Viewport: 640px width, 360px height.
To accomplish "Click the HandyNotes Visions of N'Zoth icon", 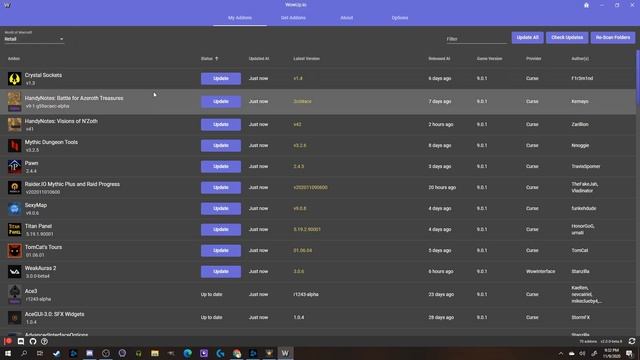I will tap(14, 124).
